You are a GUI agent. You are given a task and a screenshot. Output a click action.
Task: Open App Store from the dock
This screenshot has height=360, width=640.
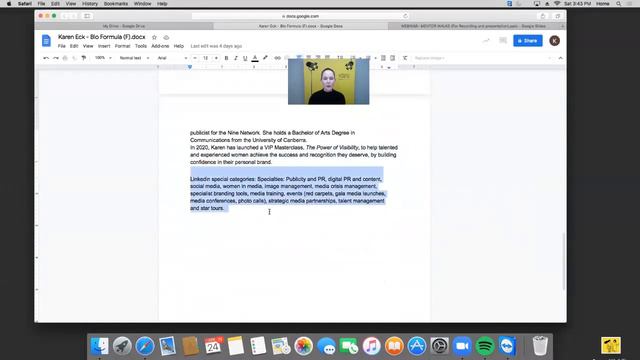[417, 346]
